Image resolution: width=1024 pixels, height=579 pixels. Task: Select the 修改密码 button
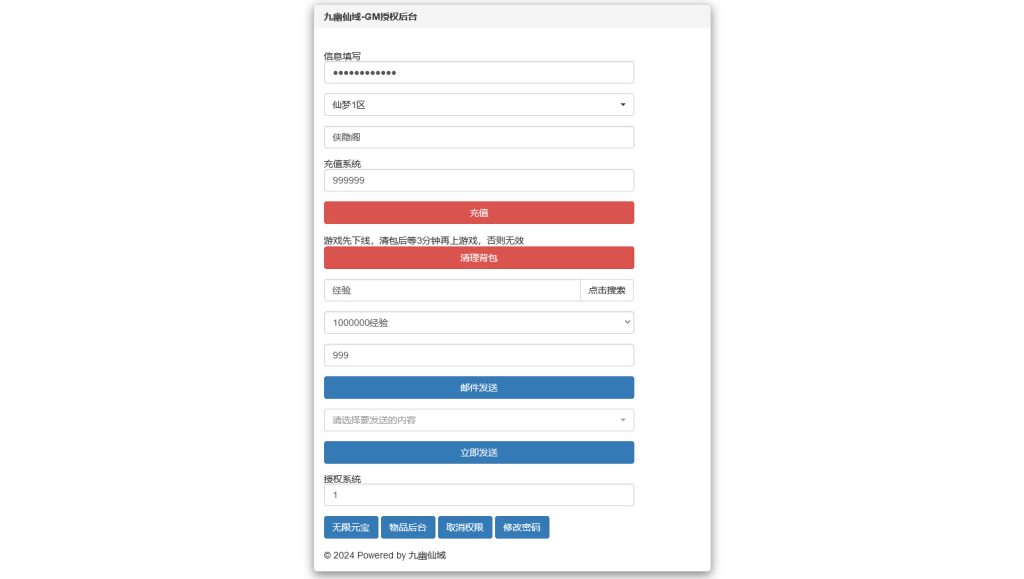(521, 528)
